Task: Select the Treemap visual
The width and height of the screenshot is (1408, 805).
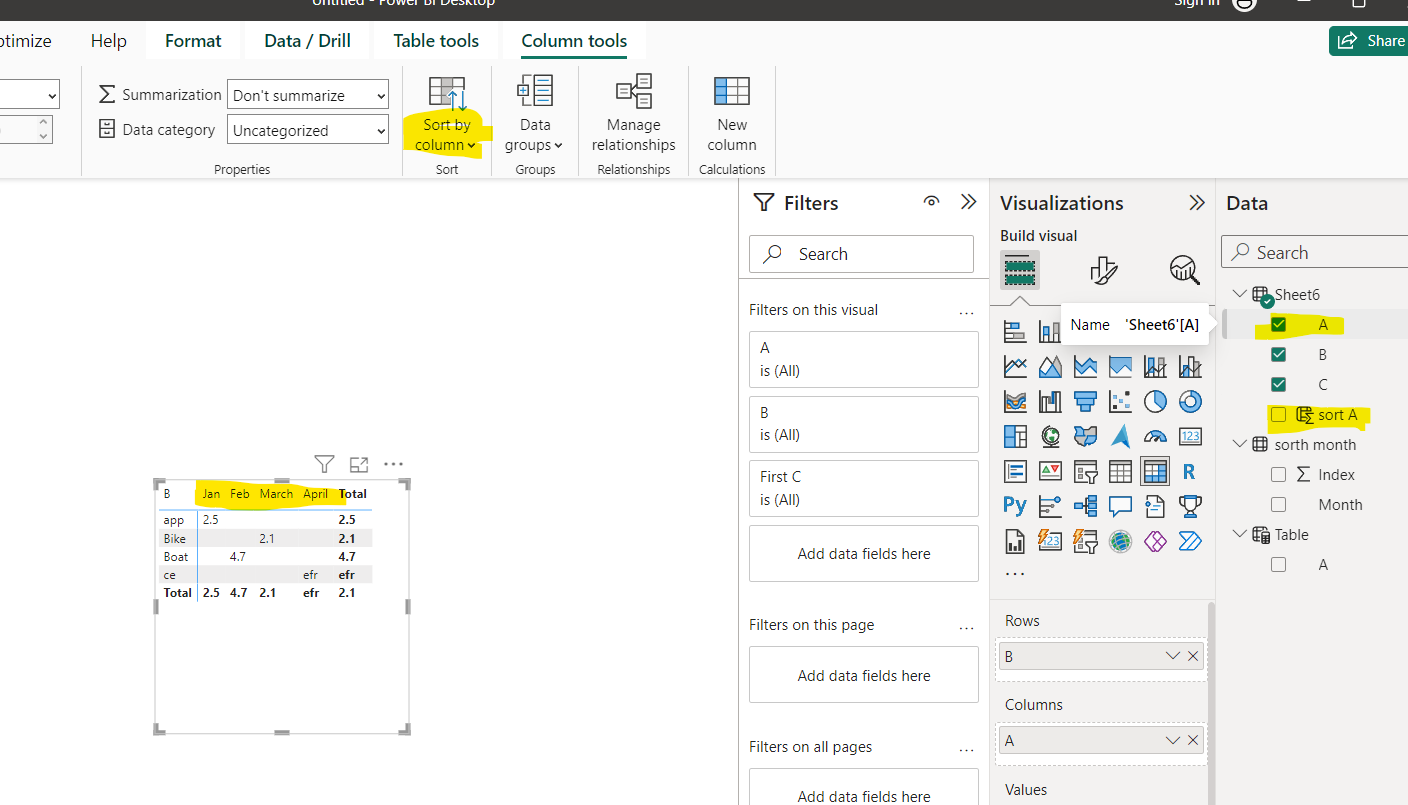Action: (1015, 436)
